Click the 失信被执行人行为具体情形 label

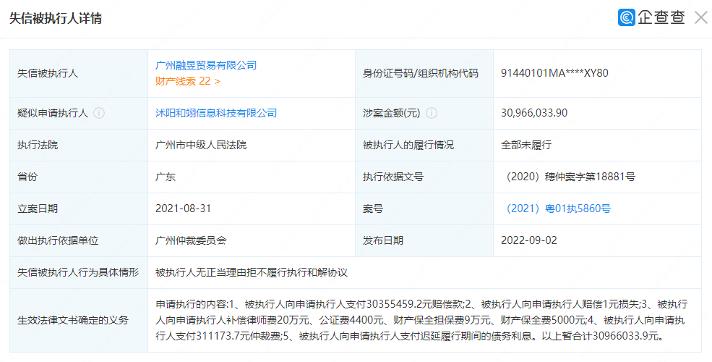(78, 273)
